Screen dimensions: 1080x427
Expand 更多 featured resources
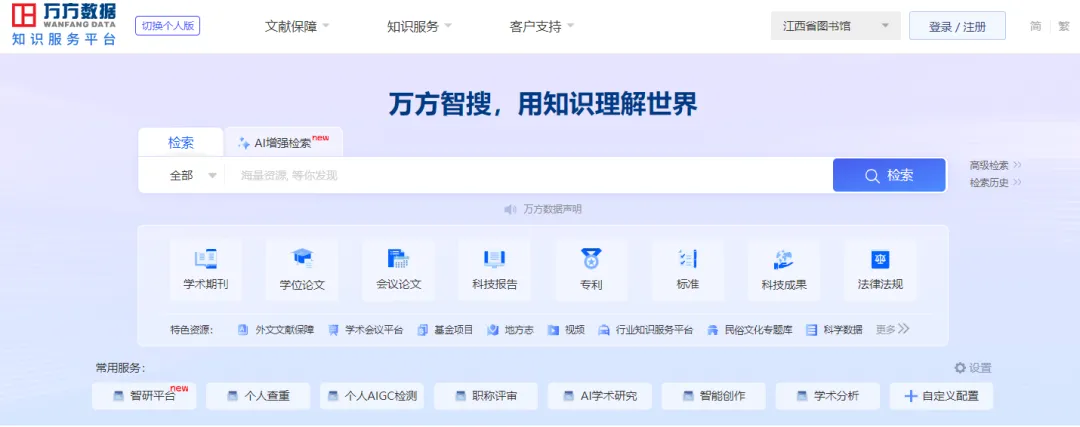click(893, 329)
